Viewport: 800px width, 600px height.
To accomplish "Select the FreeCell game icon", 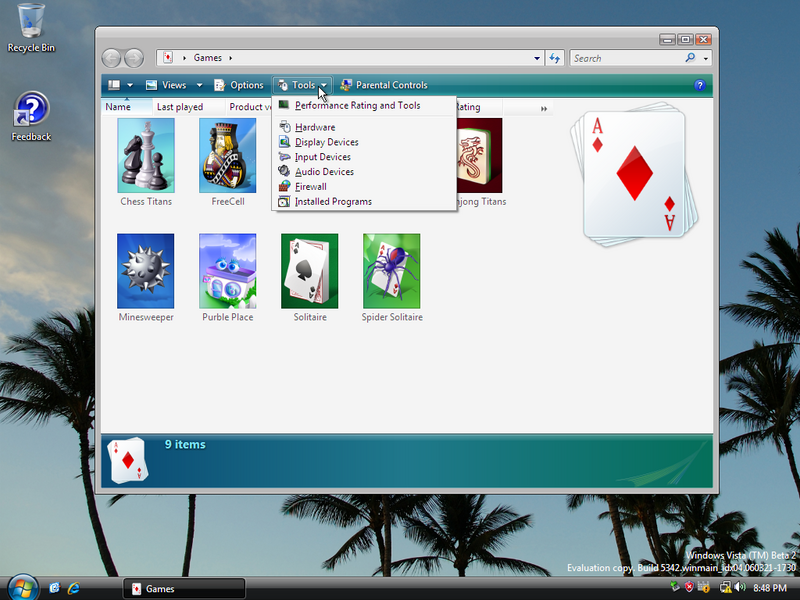I will [228, 156].
